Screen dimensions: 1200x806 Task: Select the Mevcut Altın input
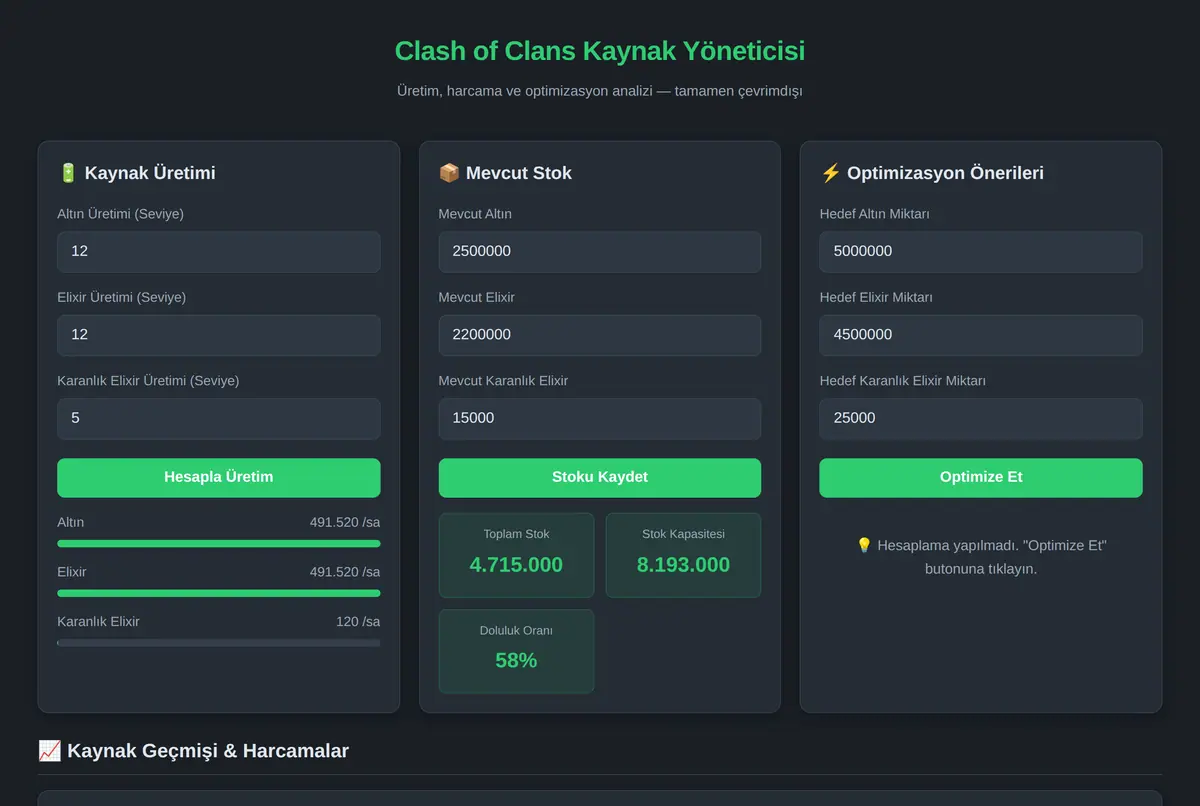(600, 252)
